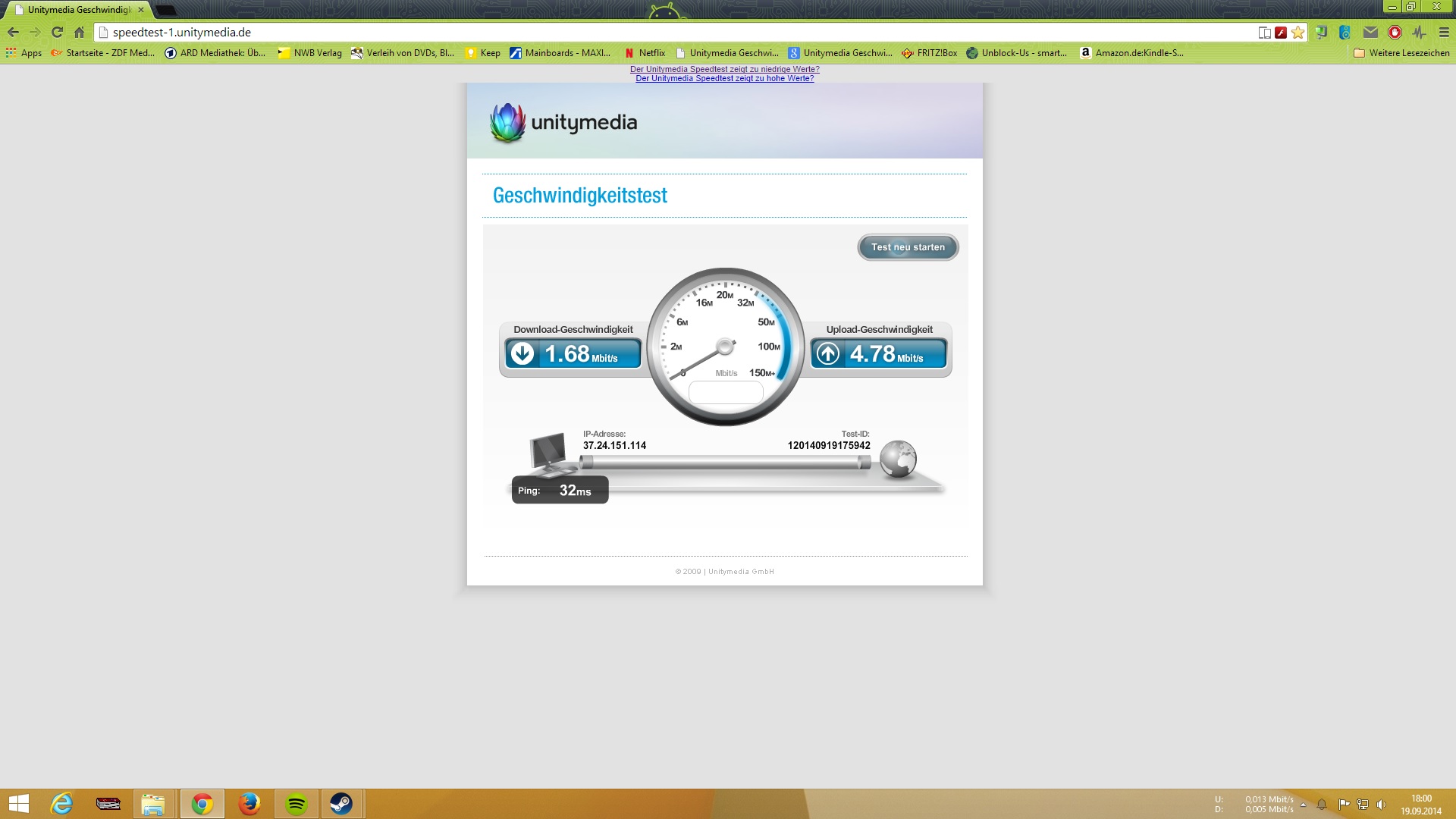Click the blue speaker extension icon
The height and width of the screenshot is (819, 1456).
point(1345,33)
